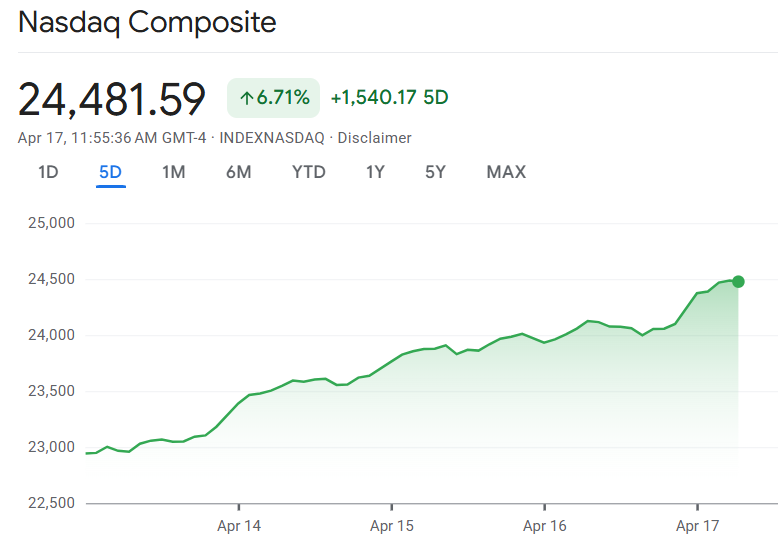The width and height of the screenshot is (778, 551).
Task: Switch to the 1M chart range
Action: tap(174, 172)
